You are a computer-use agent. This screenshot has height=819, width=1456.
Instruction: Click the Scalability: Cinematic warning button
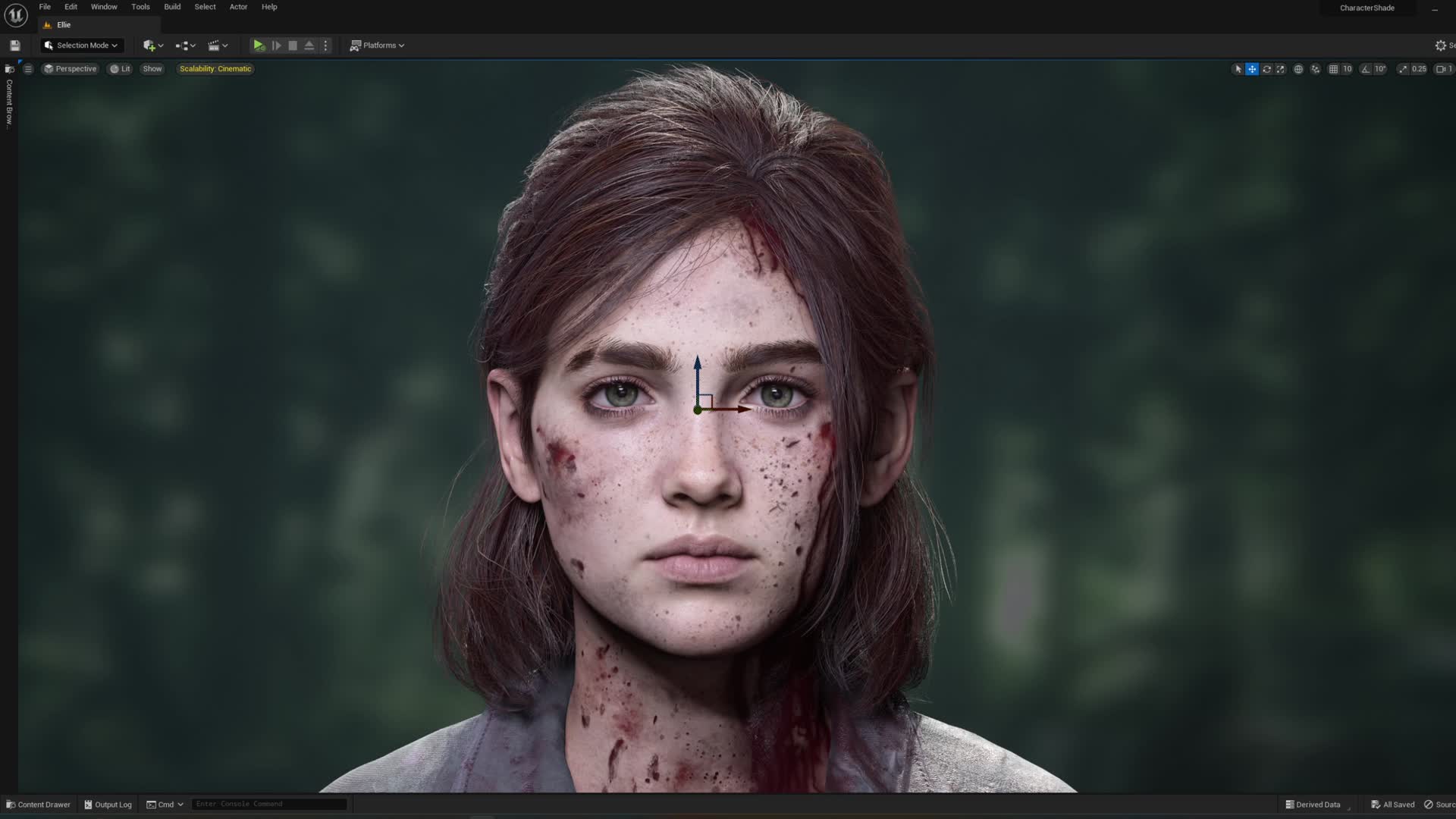point(215,69)
